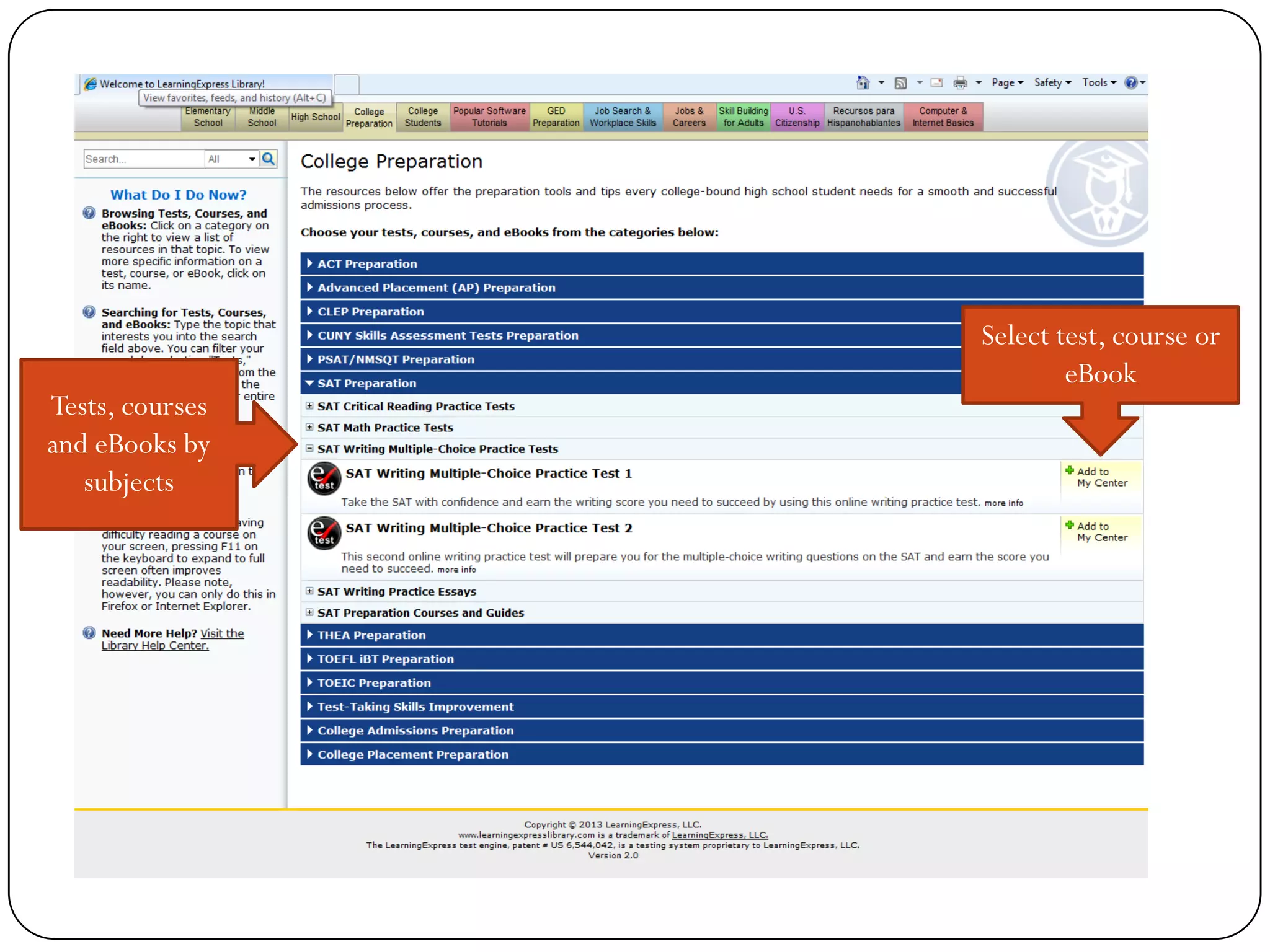Screen dimensions: 1270x952
Task: Expand TOEIC Preparation category
Action: coord(722,683)
